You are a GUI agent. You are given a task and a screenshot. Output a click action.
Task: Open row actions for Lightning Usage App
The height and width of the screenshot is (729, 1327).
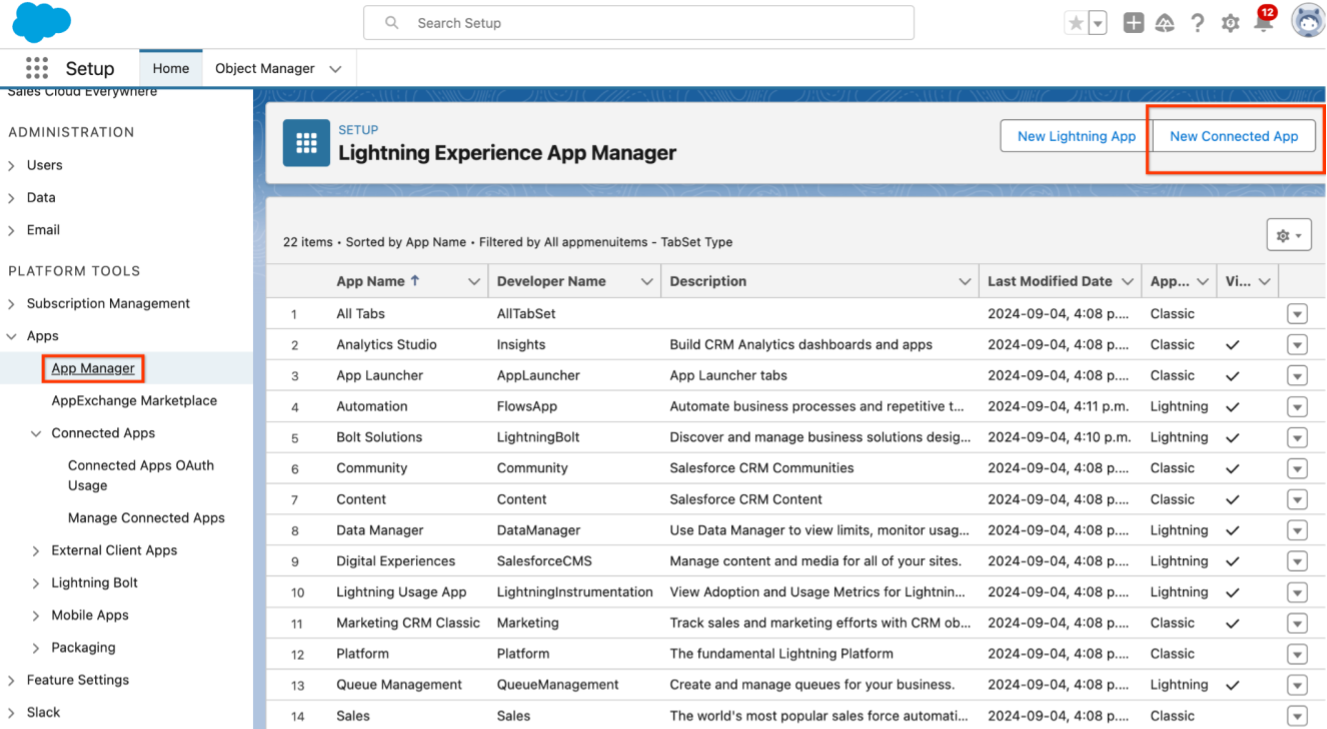[1297, 593]
